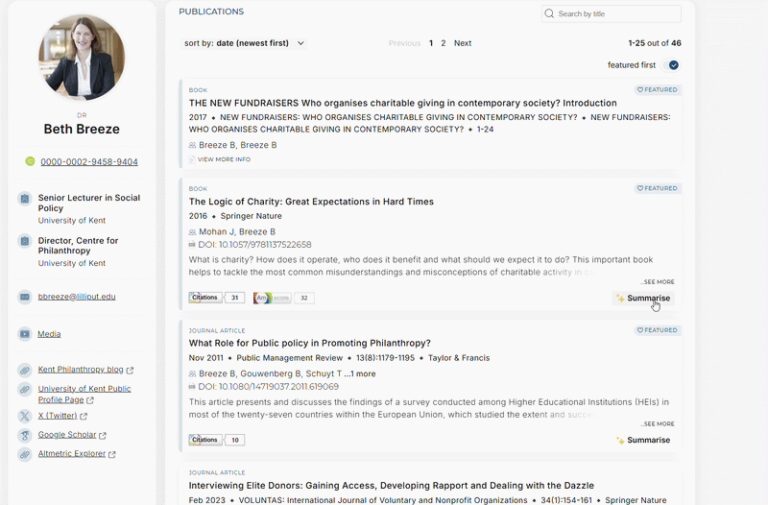Summarise The Logic of Charity book
Screen dimensions: 768x505
pyautogui.click(x=643, y=298)
